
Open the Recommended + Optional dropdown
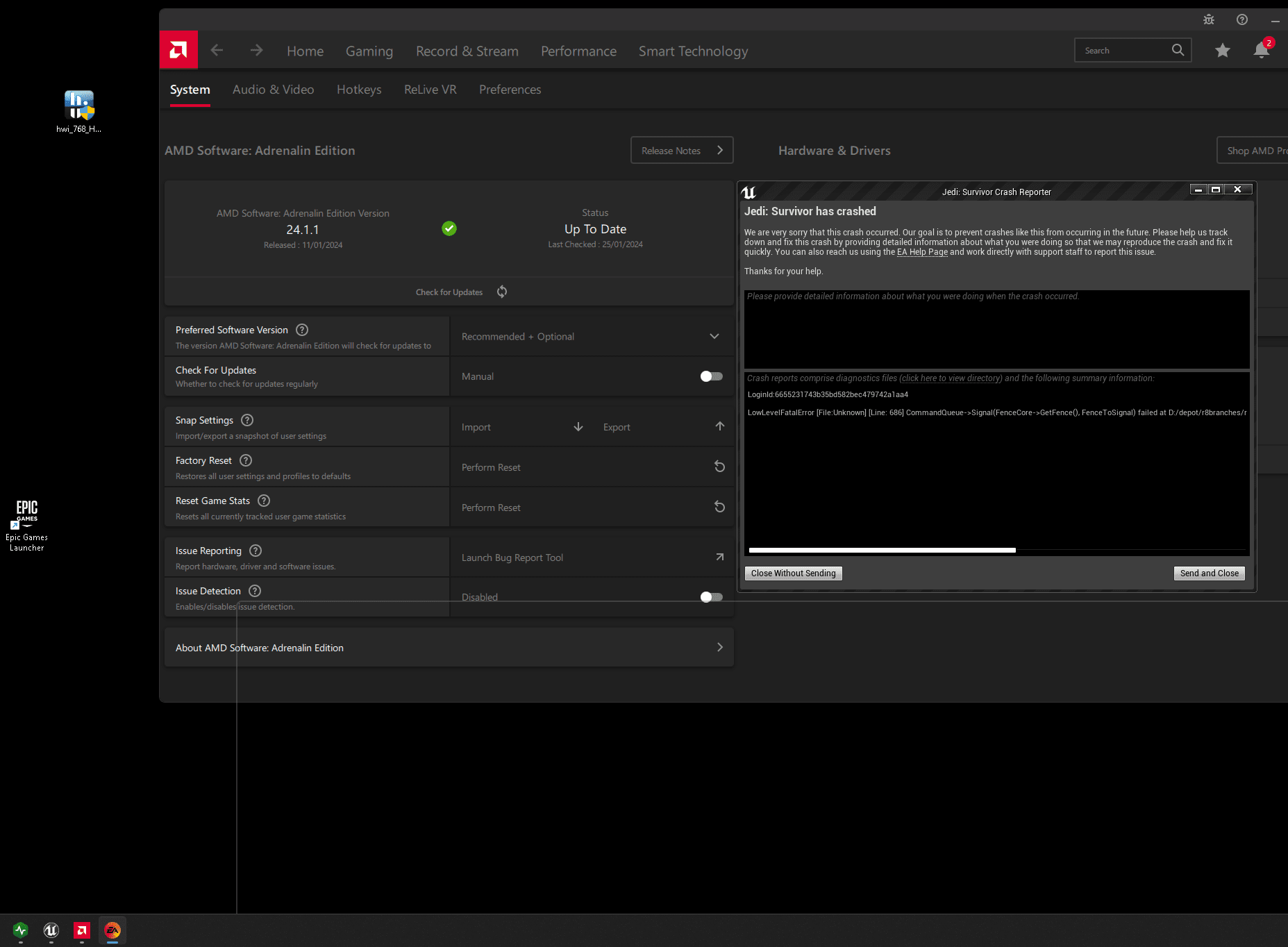coord(592,336)
